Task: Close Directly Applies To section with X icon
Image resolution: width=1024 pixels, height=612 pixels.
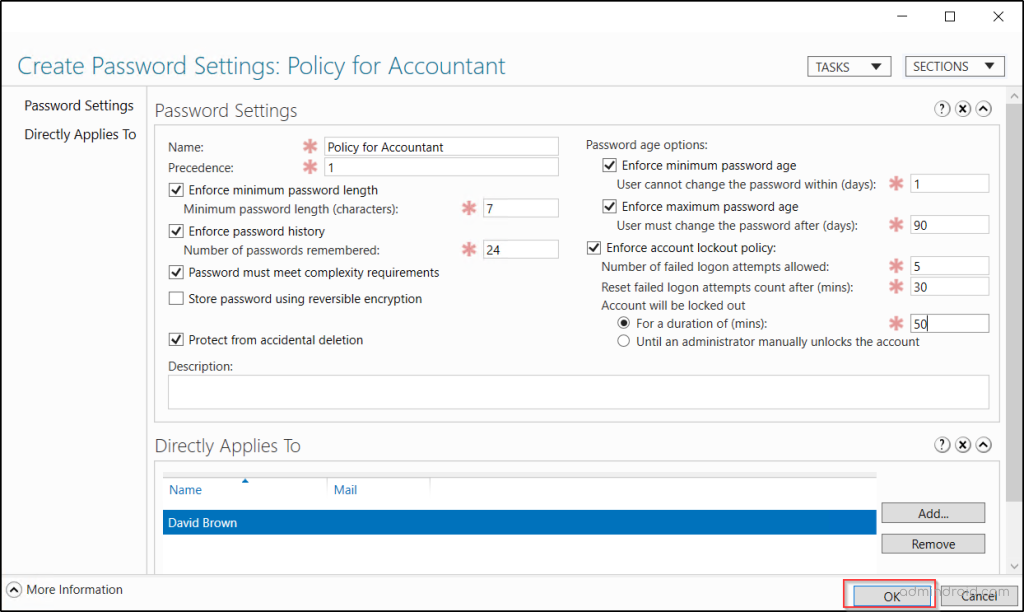Action: click(x=962, y=445)
